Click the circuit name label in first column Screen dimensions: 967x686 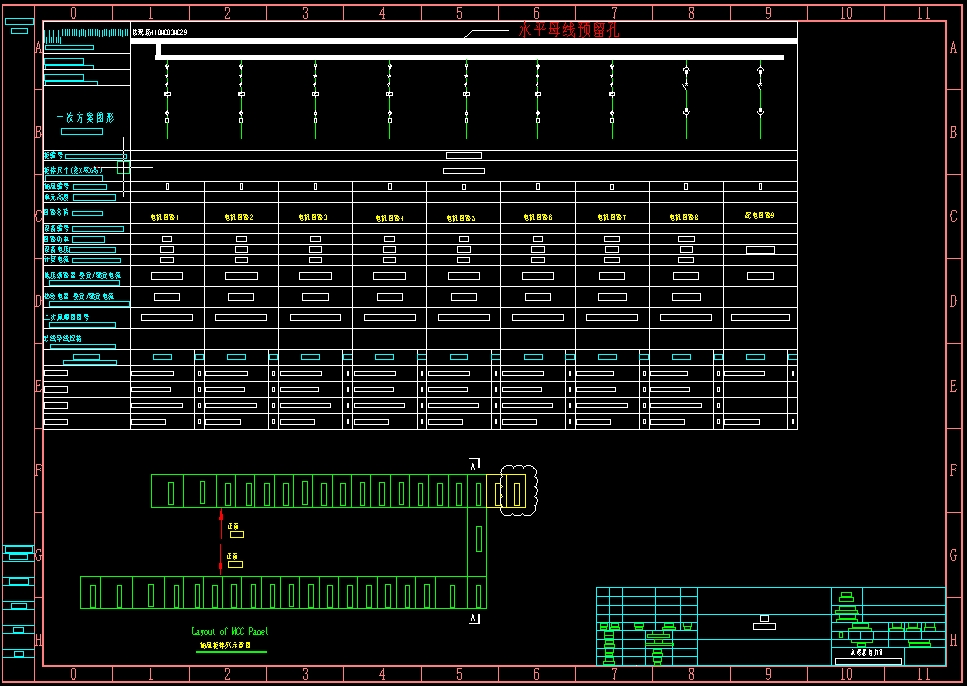point(166,217)
